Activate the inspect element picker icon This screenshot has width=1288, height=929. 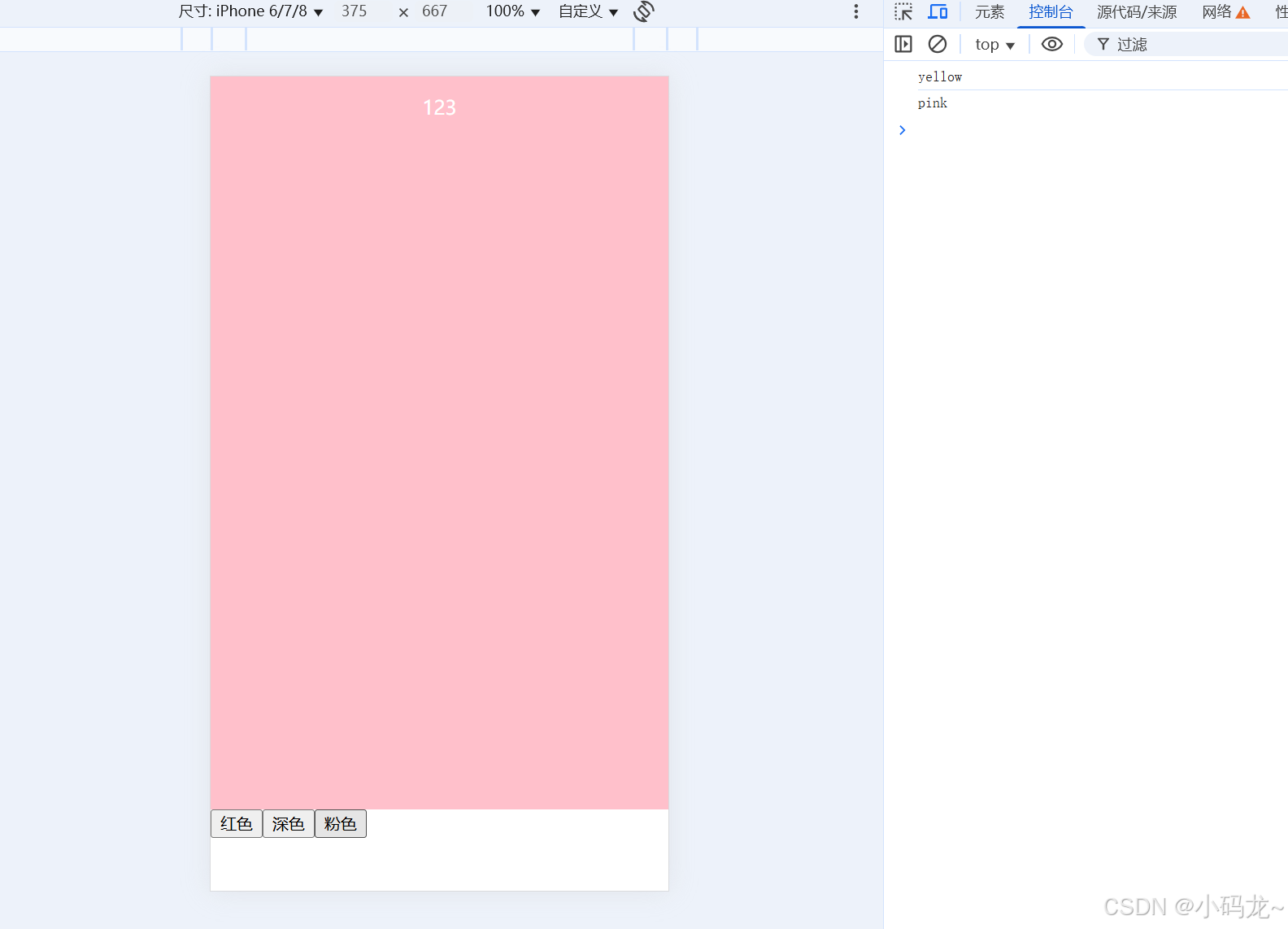click(903, 11)
